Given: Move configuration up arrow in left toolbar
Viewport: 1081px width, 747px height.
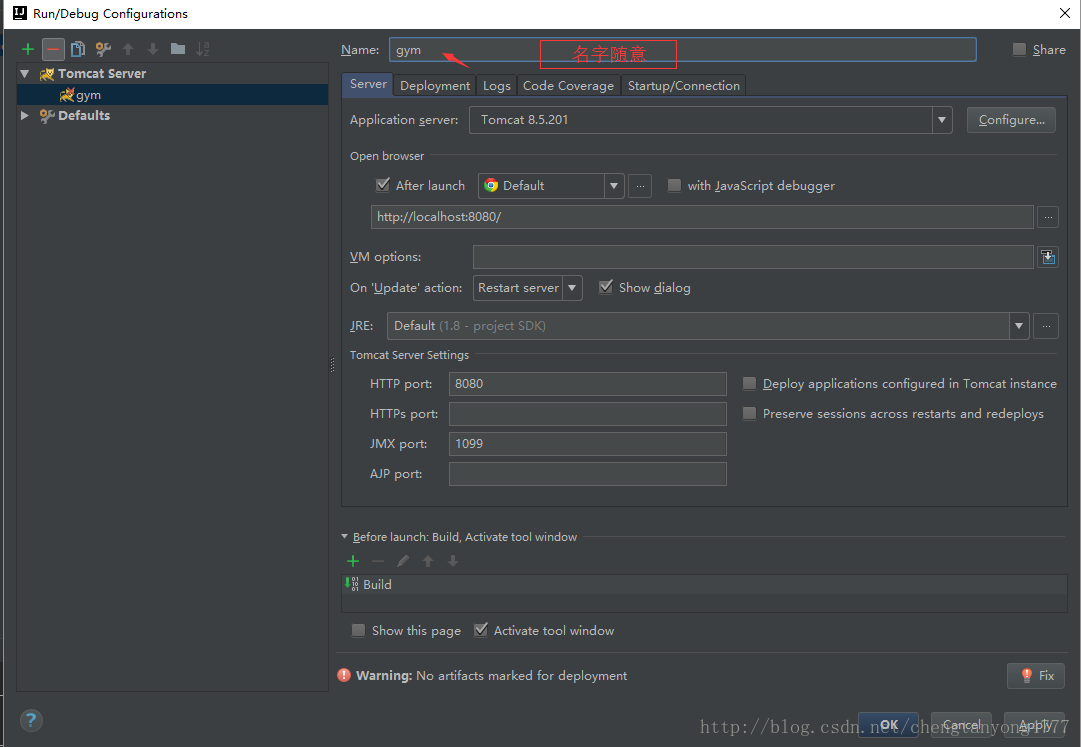Looking at the screenshot, I should pos(128,49).
